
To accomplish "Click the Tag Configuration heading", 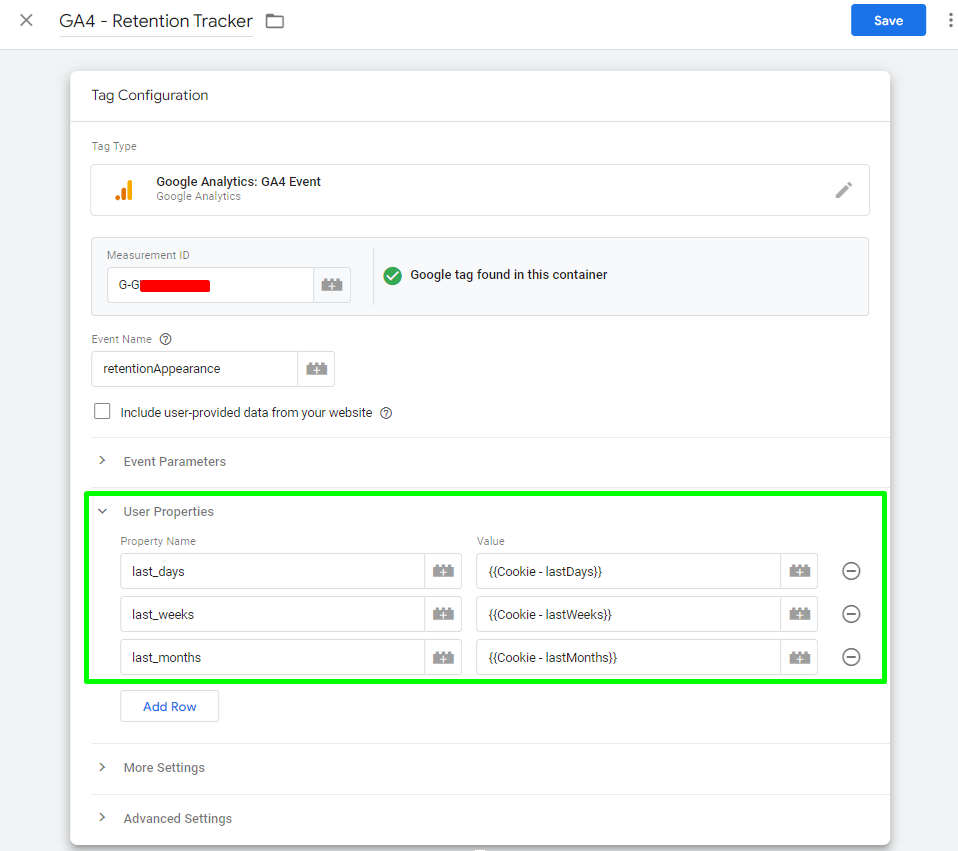I will click(x=150, y=95).
